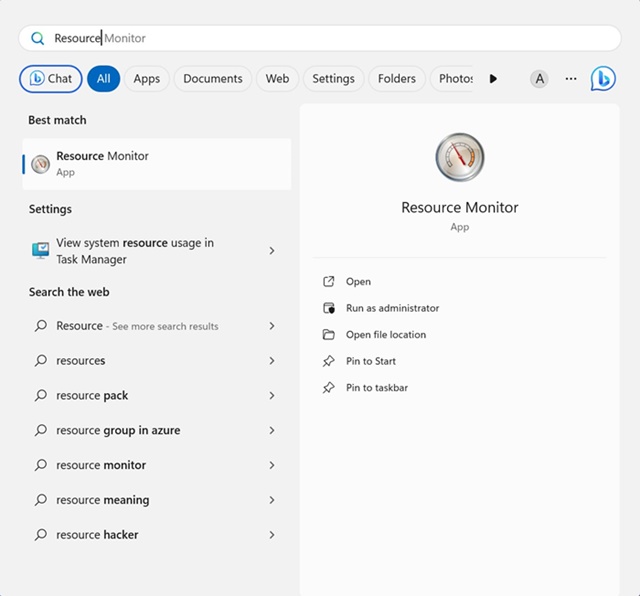The image size is (640, 596).
Task: Expand chevron next to resource hacker
Action: pyautogui.click(x=272, y=535)
